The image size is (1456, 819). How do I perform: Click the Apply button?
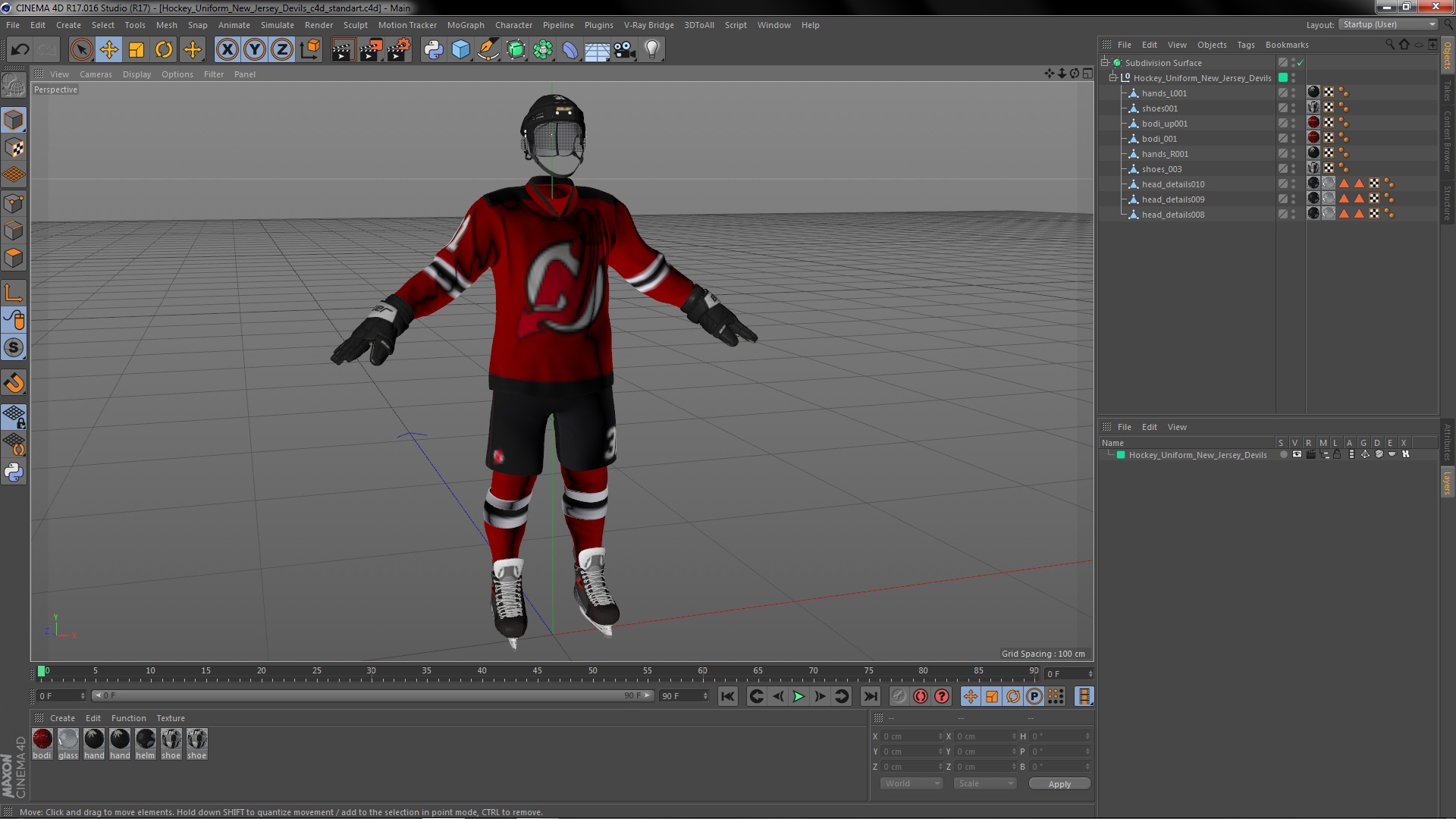point(1059,784)
